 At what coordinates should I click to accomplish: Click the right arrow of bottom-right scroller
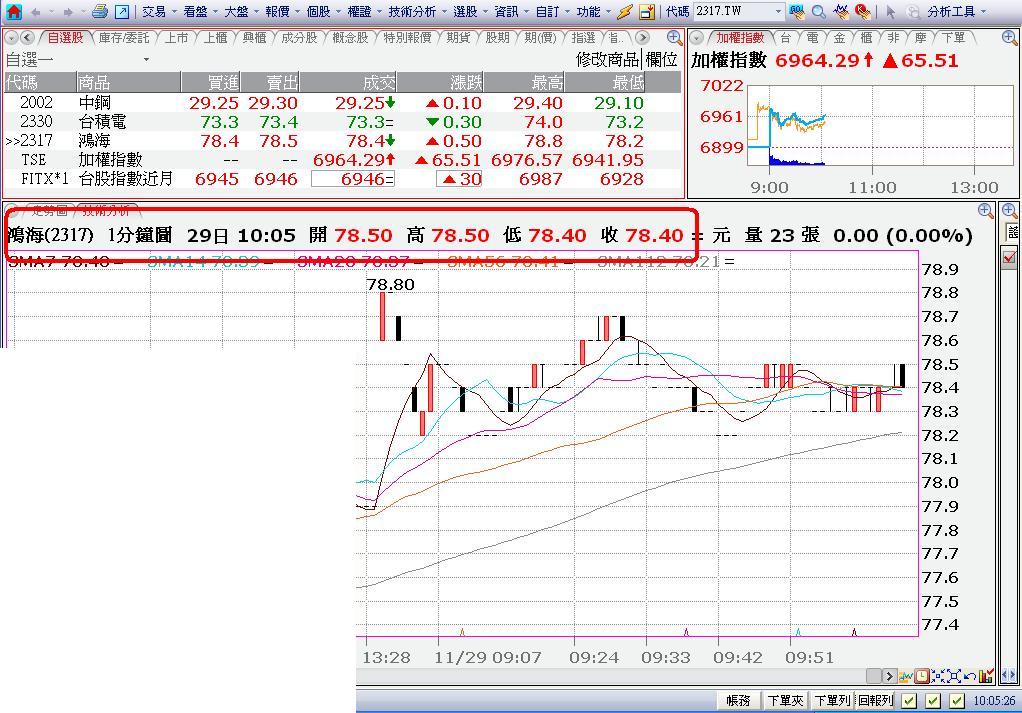1015,676
